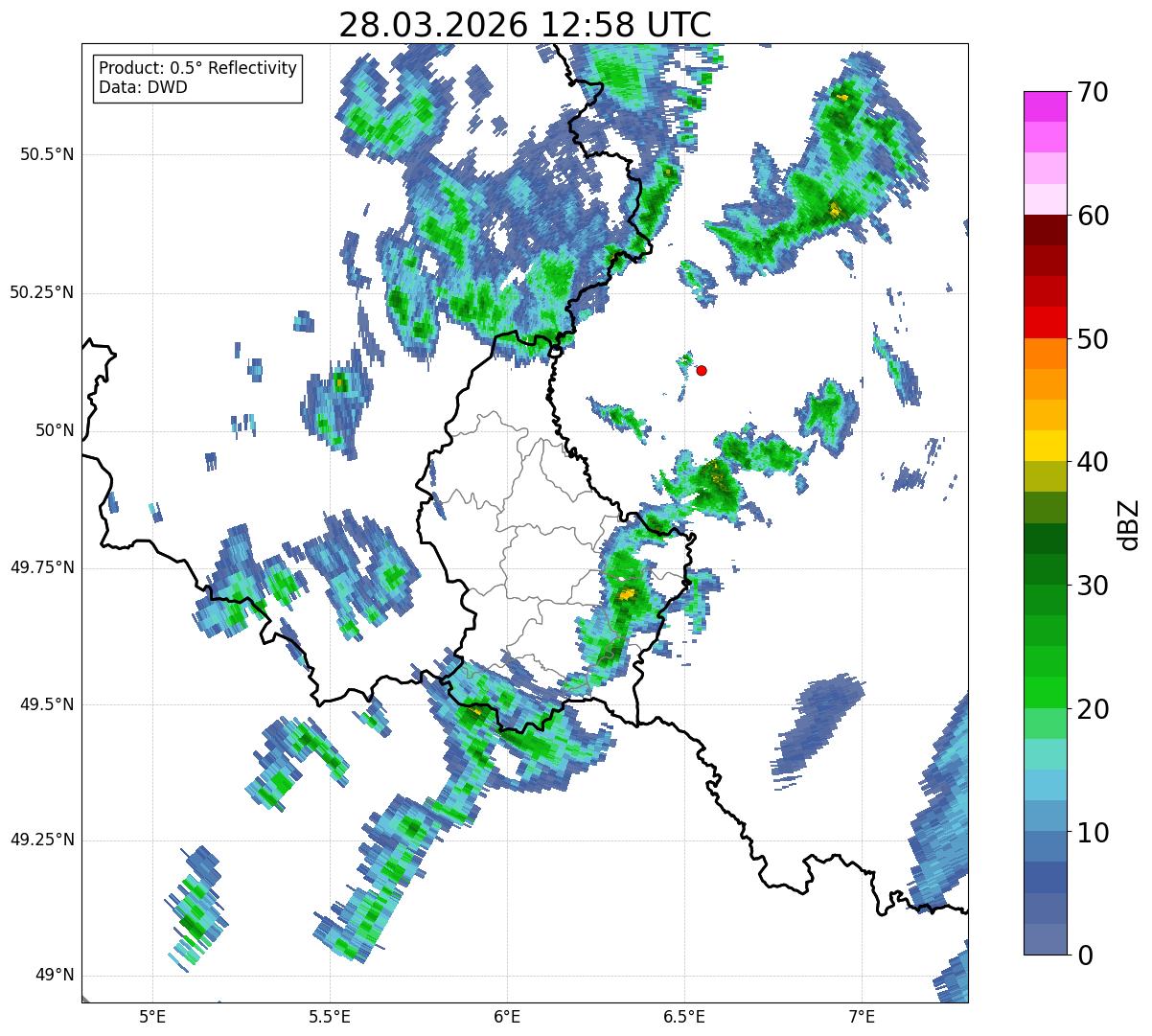Click the "49.75°N" latitude label
This screenshot has width=1152, height=1036.
click(41, 567)
